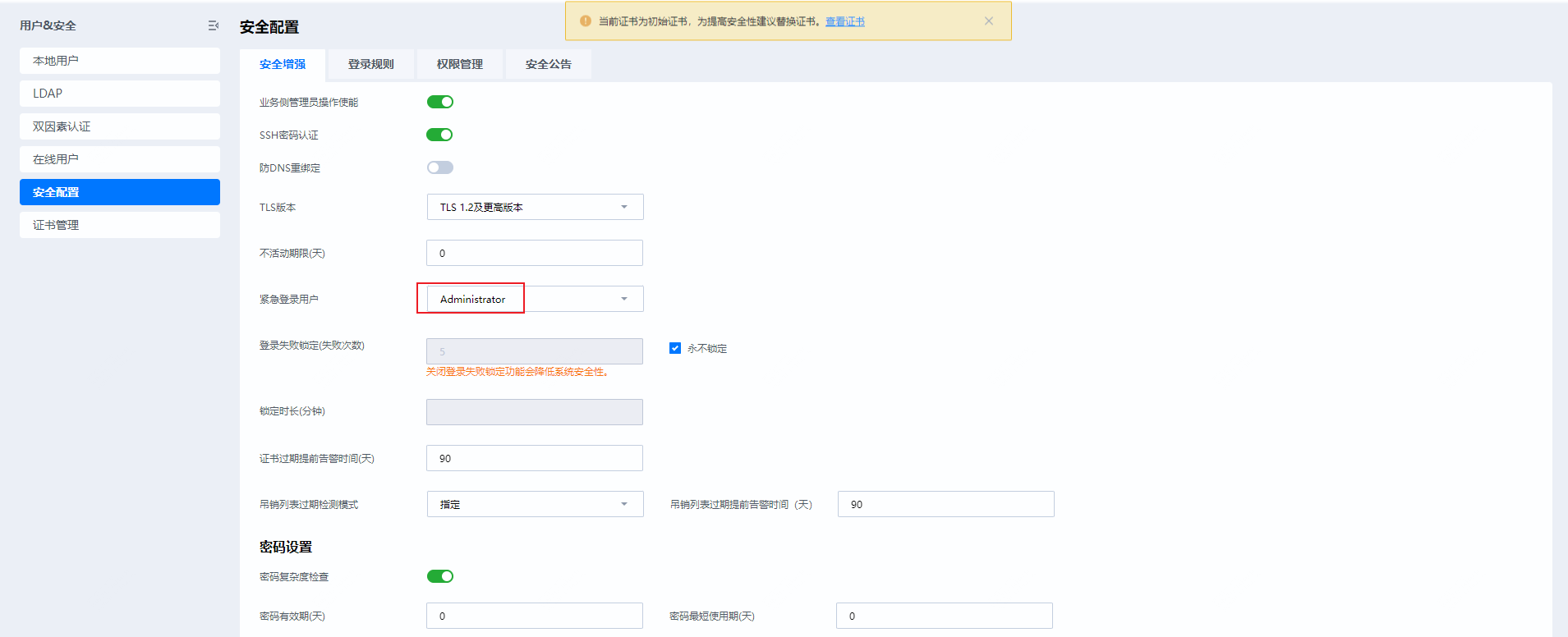Switch to the 登录规则 tab
The height and width of the screenshot is (637, 1568).
coord(370,64)
